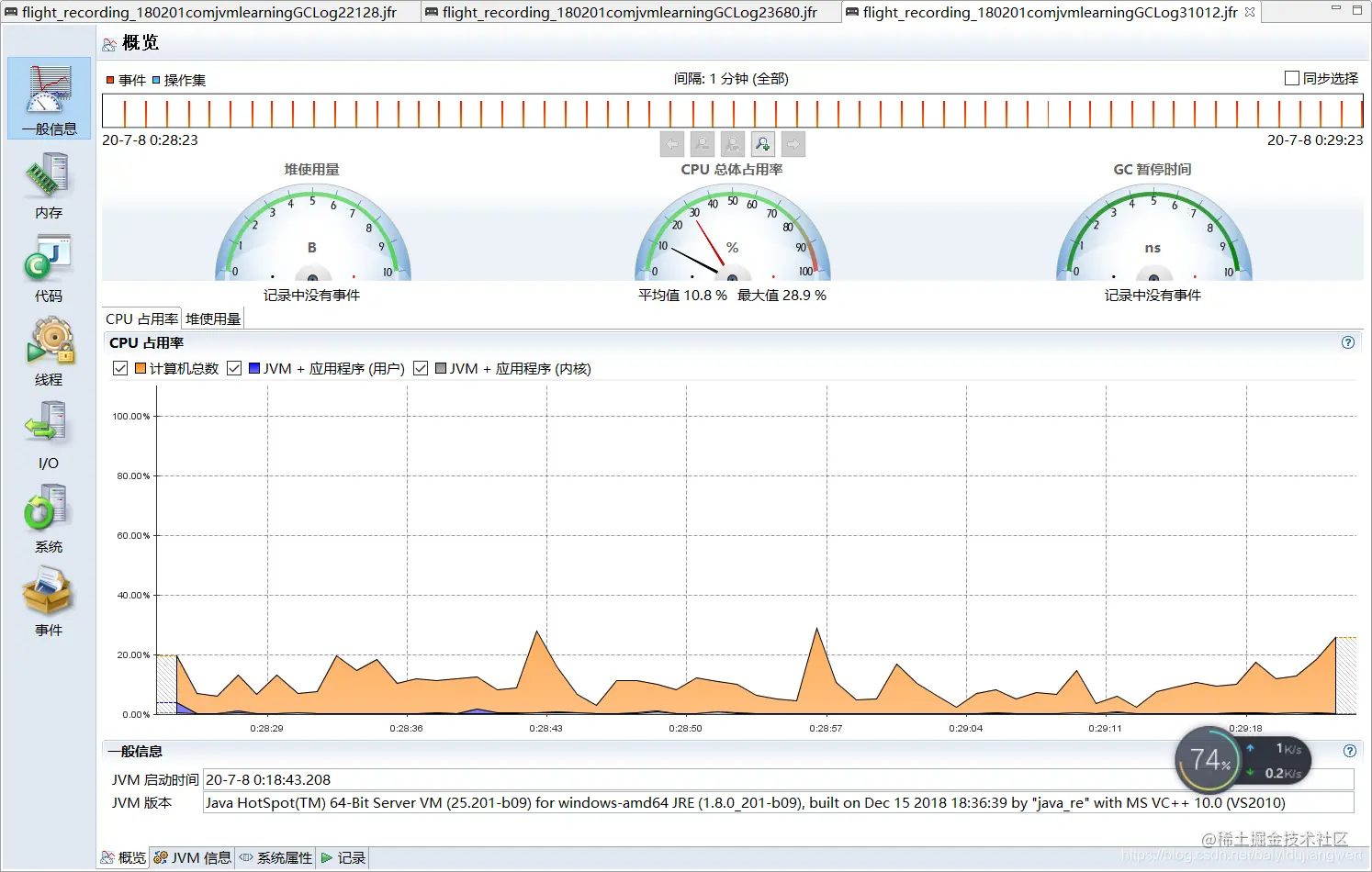Switch to flight_recording GCLog22128.jfr tab
This screenshot has height=872, width=1372.
(210, 12)
